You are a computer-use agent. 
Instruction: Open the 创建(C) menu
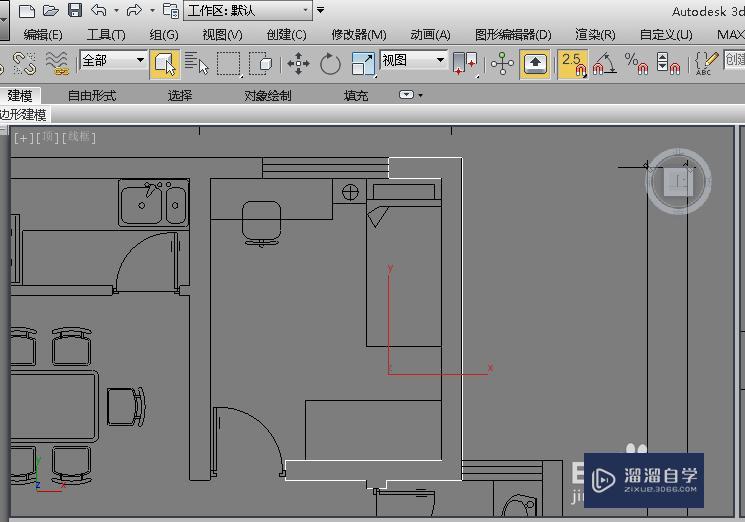click(x=287, y=35)
